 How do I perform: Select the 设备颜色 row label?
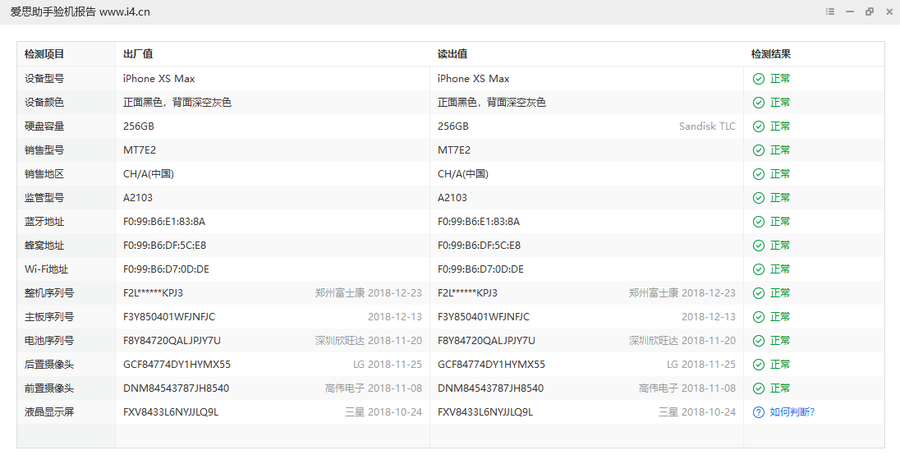(44, 103)
